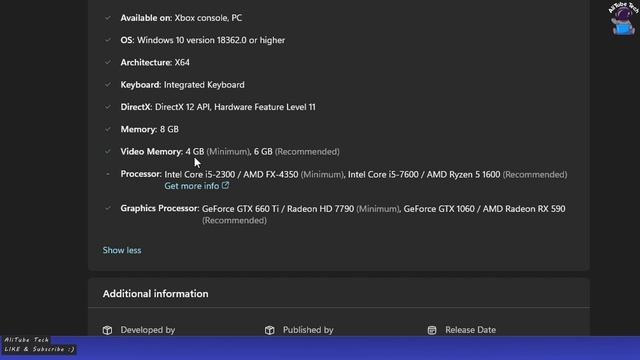Screen dimensions: 640x360
Task: Click the Release Date calendar icon
Action: click(x=432, y=330)
